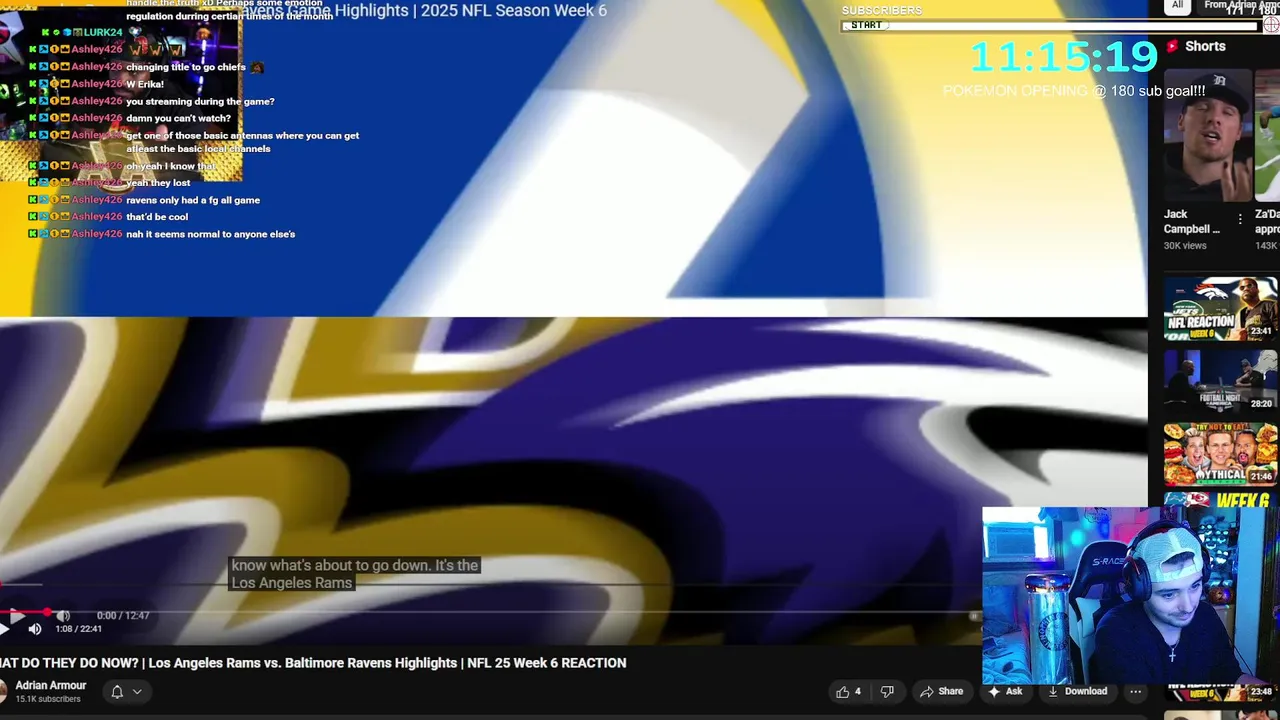Share the Adrian Armour video
The height and width of the screenshot is (720, 1280).
(x=942, y=691)
